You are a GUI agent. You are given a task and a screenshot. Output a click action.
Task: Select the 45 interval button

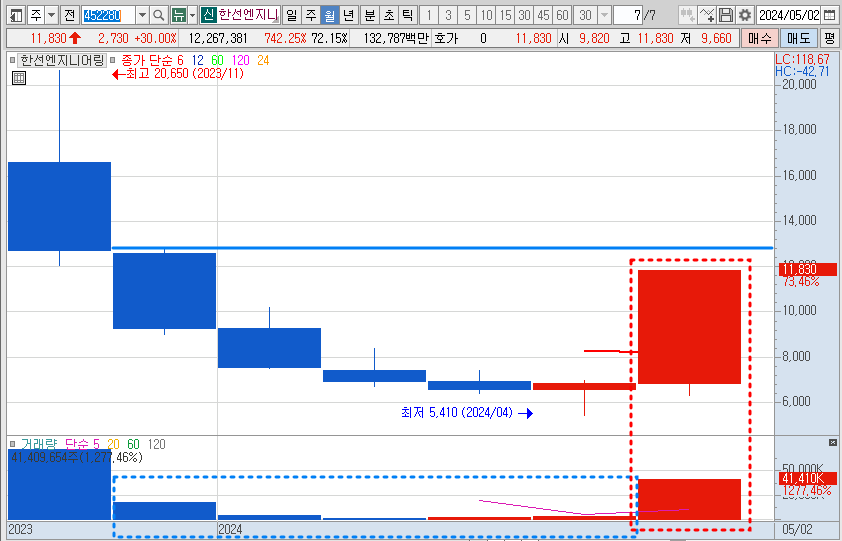pyautogui.click(x=543, y=15)
